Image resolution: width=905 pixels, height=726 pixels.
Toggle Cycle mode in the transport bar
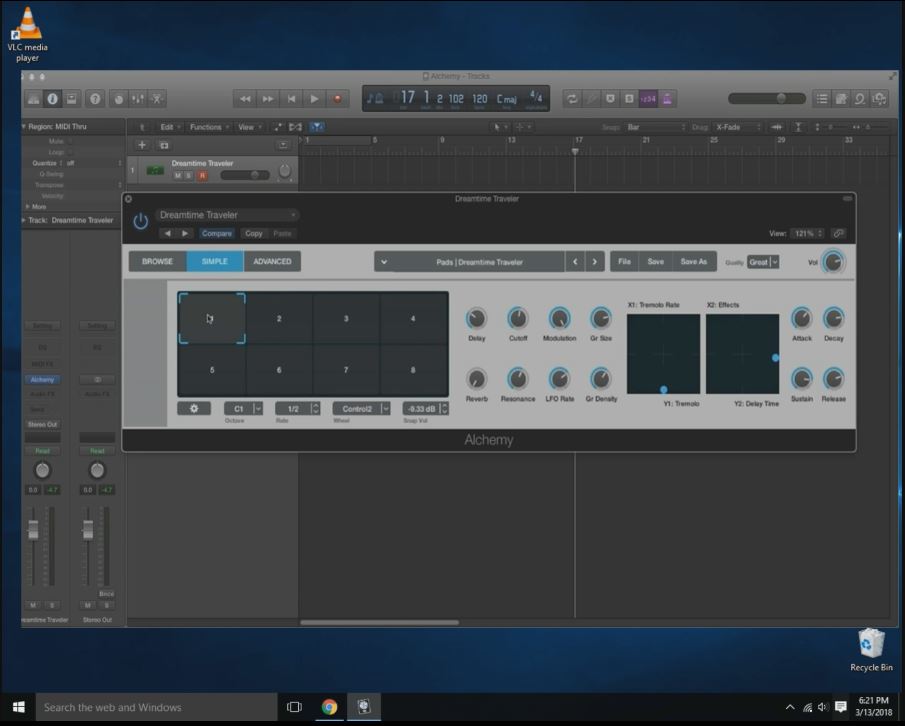click(x=571, y=98)
